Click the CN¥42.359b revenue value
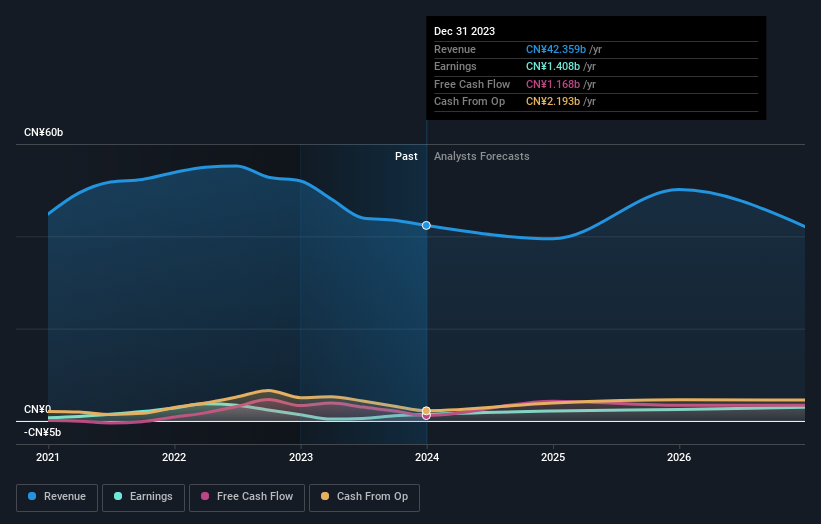The width and height of the screenshot is (821, 524). 556,49
